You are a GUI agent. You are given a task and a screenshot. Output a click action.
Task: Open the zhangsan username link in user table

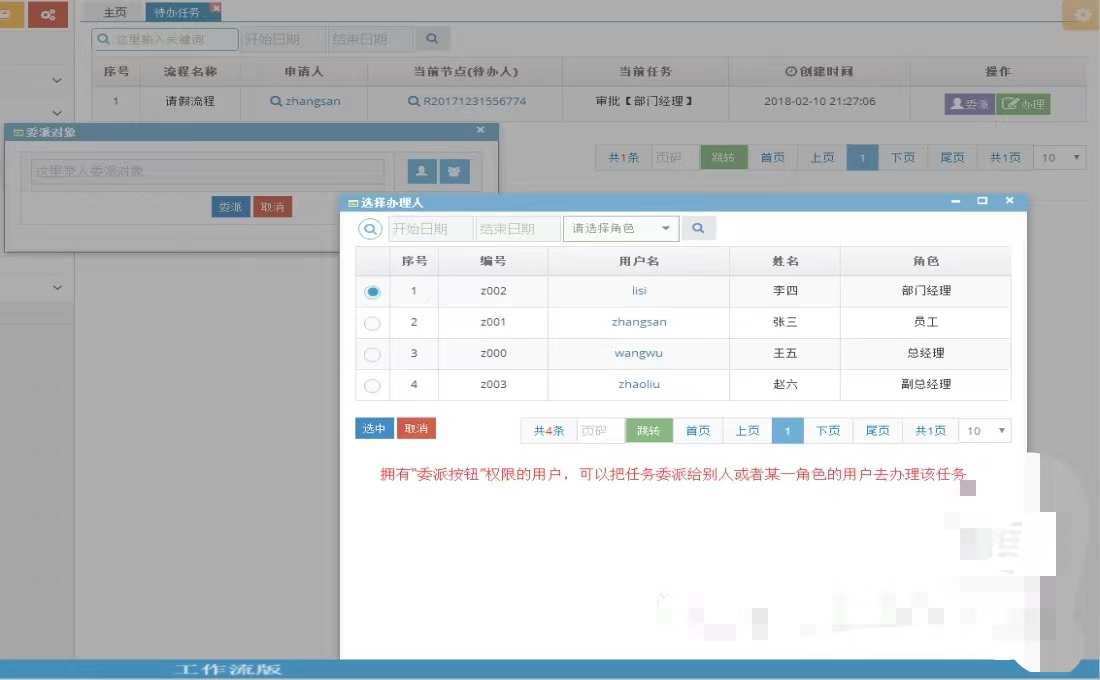click(x=639, y=322)
